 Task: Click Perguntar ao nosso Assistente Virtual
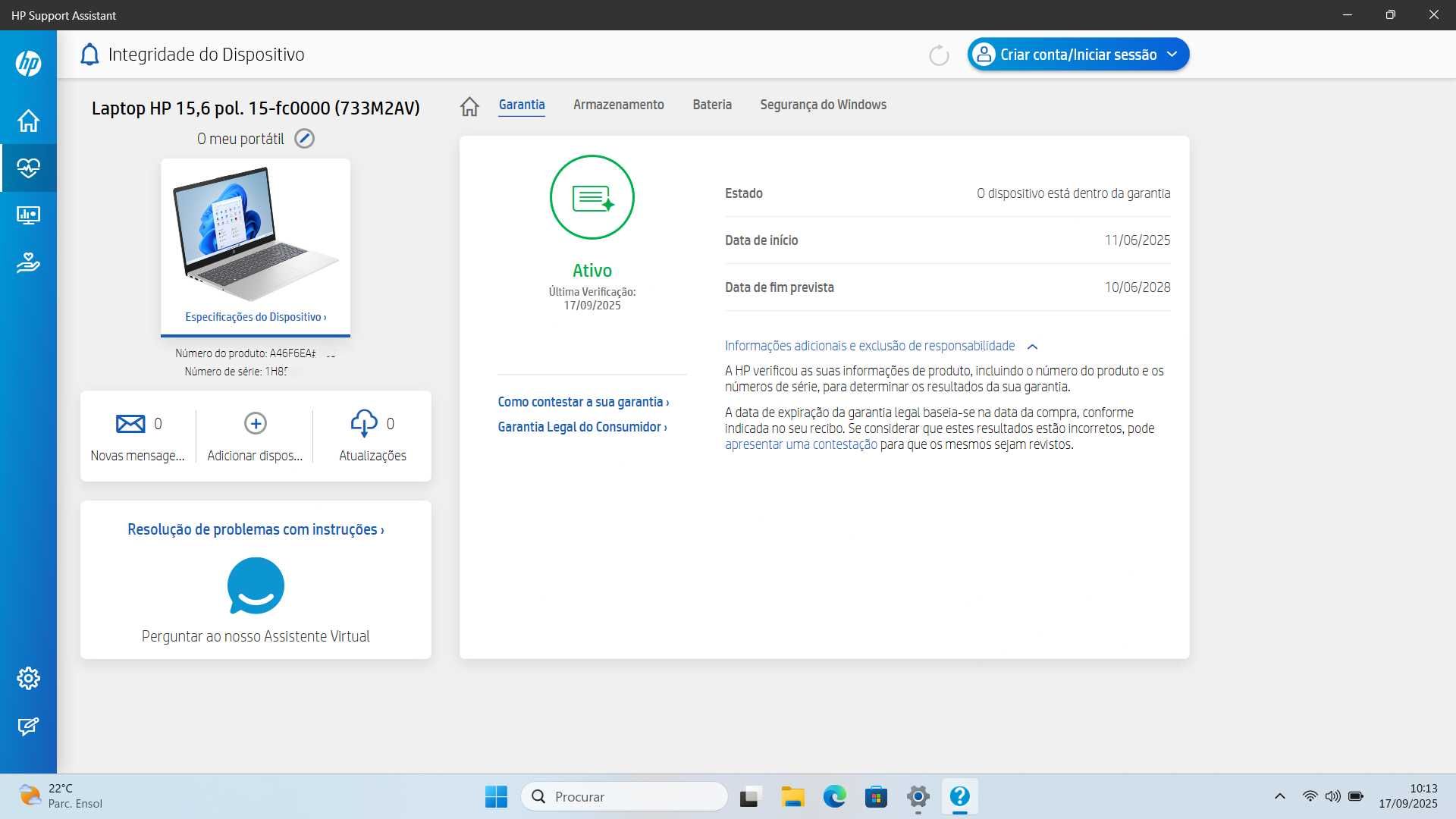[x=256, y=636]
